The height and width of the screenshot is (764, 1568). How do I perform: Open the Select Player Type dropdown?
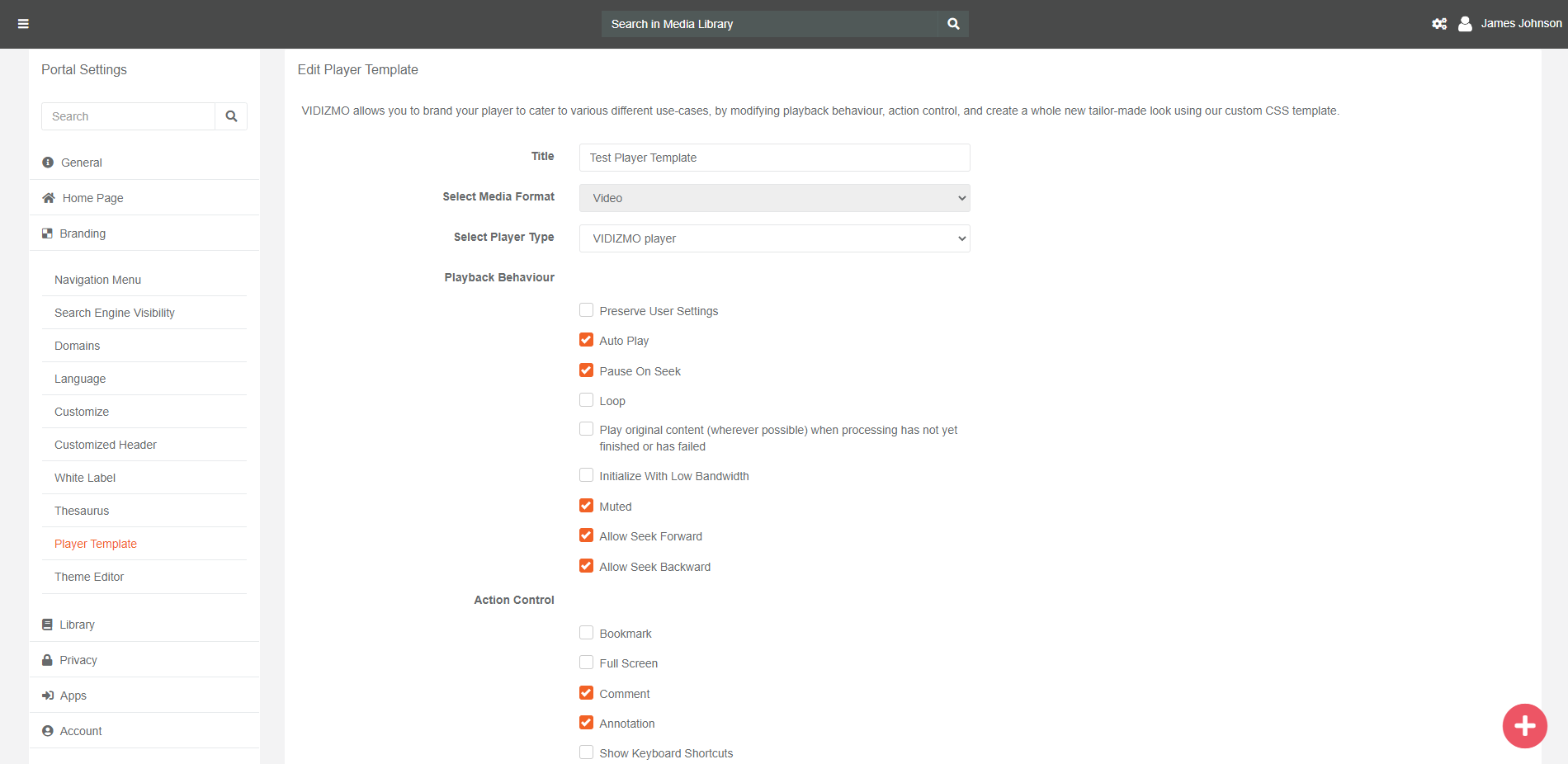click(774, 238)
